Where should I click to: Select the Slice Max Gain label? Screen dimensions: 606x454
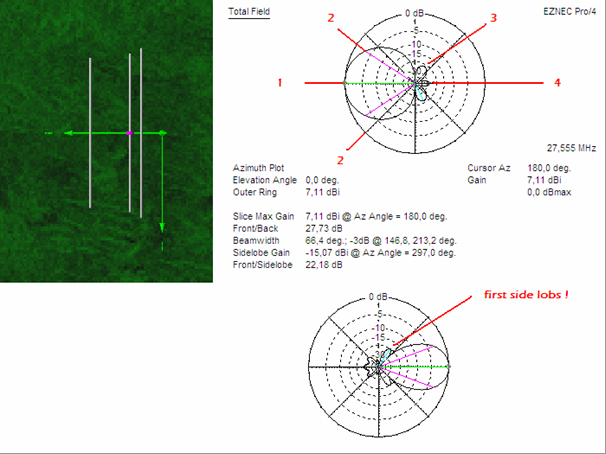pos(263,216)
